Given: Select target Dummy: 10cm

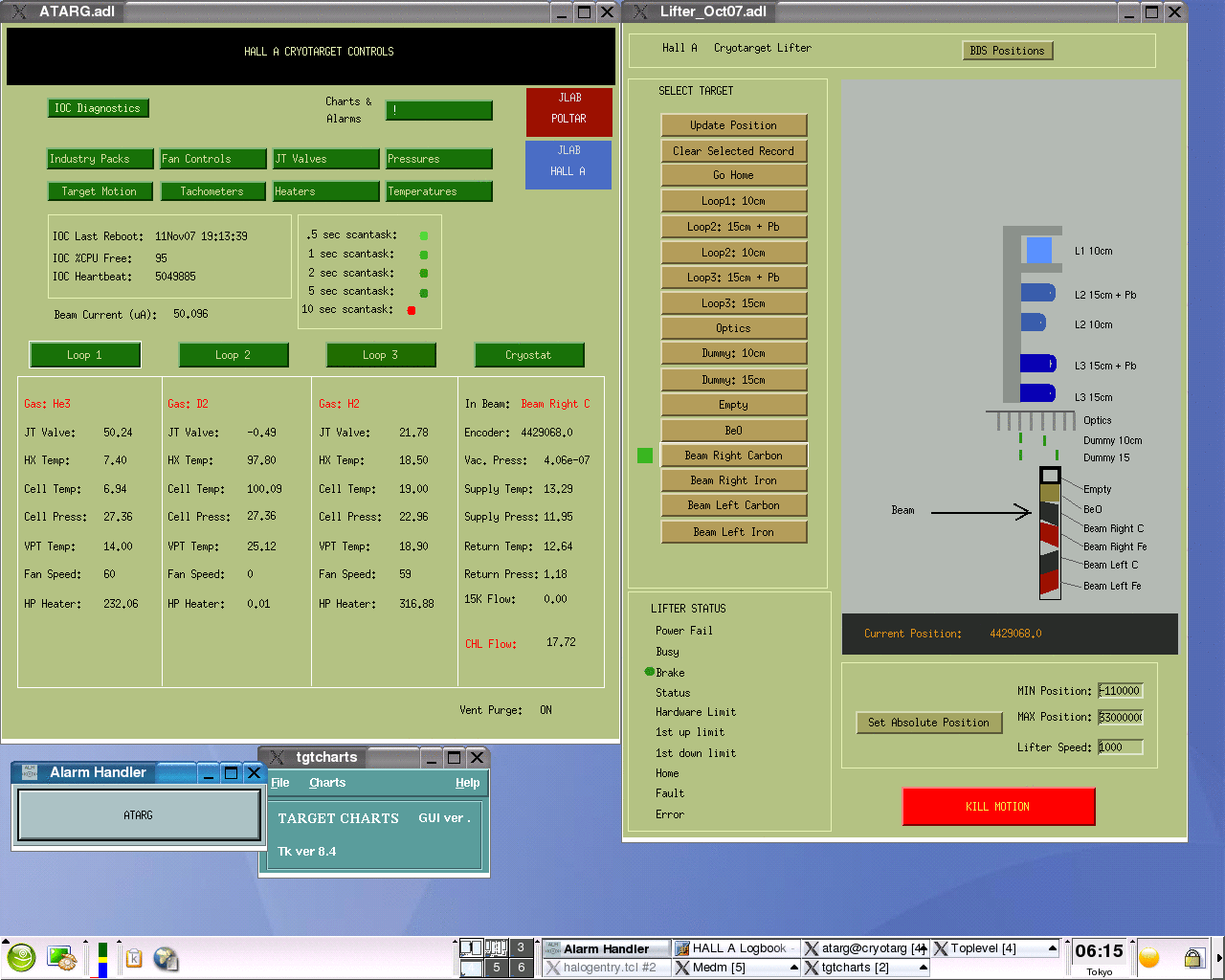Looking at the screenshot, I should pyautogui.click(x=734, y=353).
